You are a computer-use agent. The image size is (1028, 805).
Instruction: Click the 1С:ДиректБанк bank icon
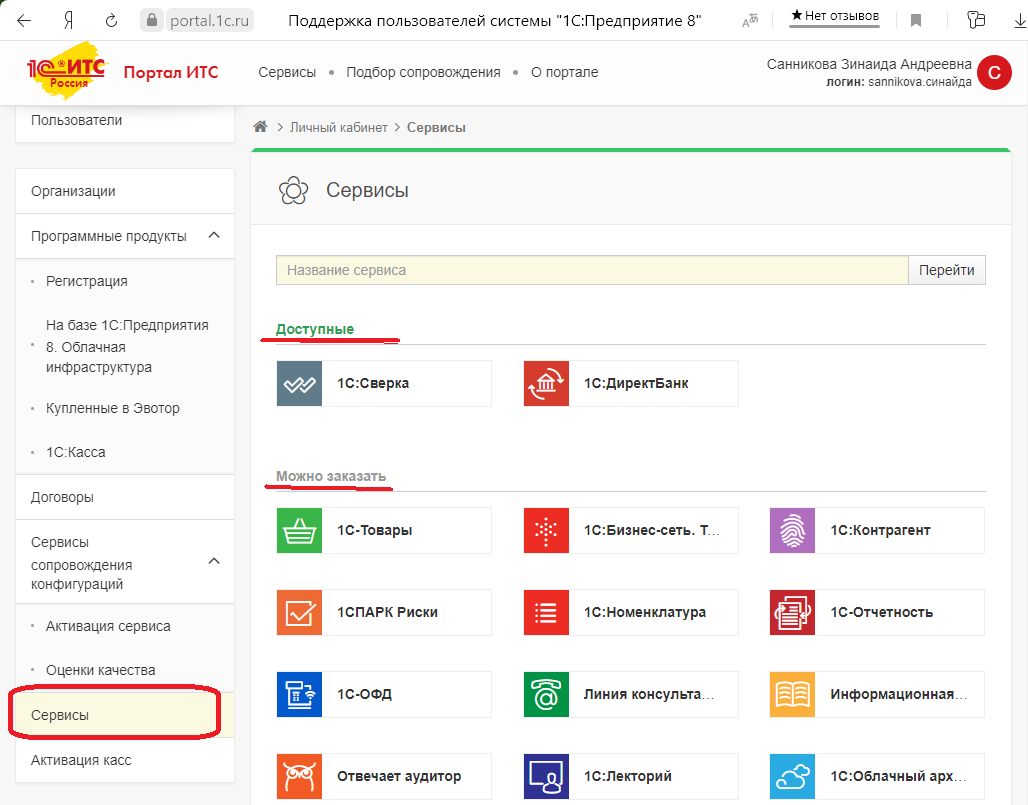pyautogui.click(x=546, y=383)
